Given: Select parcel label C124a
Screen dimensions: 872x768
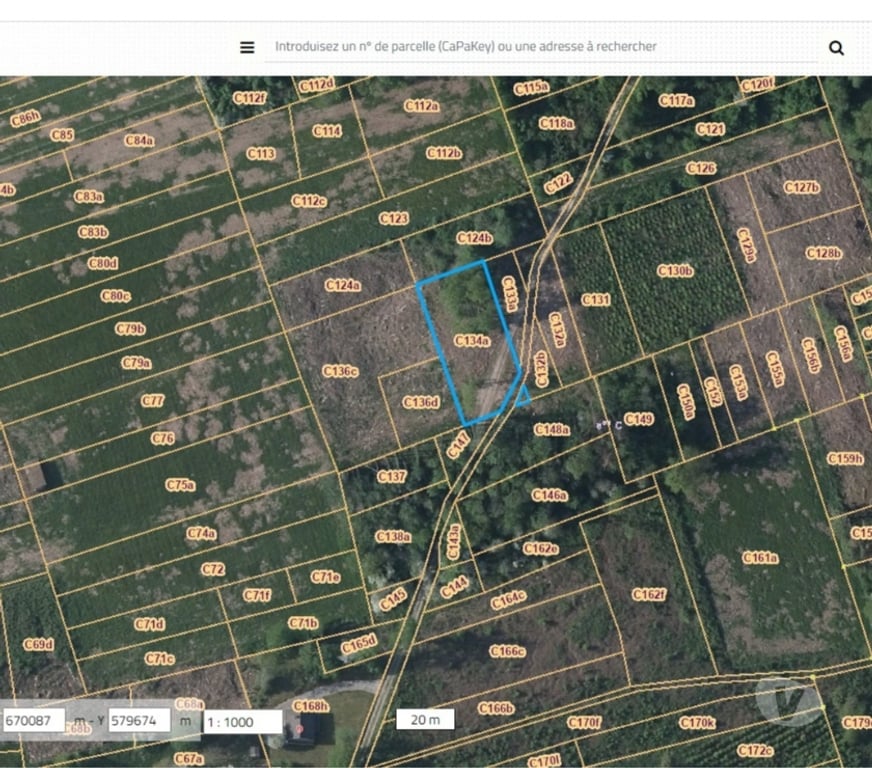Looking at the screenshot, I should point(343,285).
